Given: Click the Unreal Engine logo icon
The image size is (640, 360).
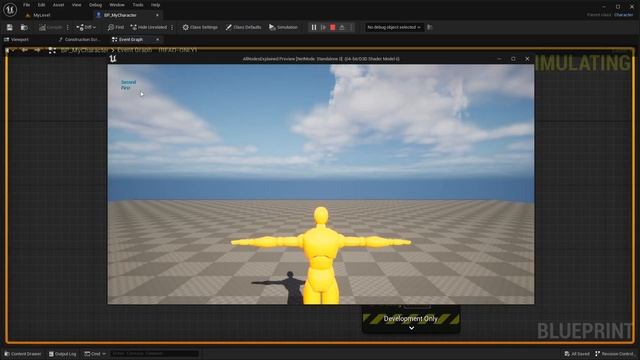Looking at the screenshot, I should click(x=10, y=9).
